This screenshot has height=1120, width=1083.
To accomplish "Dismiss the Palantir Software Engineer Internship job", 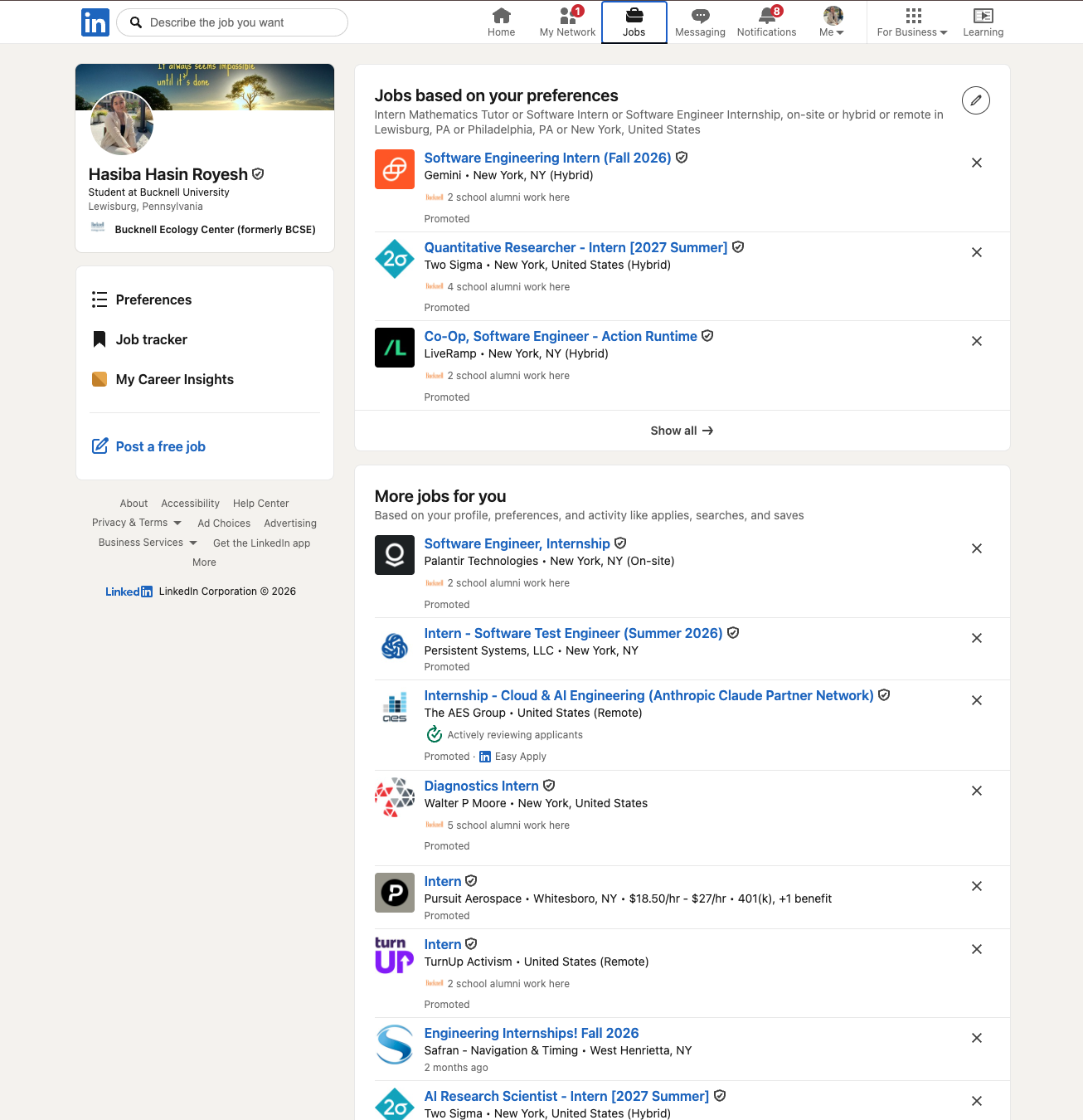I will [977, 548].
